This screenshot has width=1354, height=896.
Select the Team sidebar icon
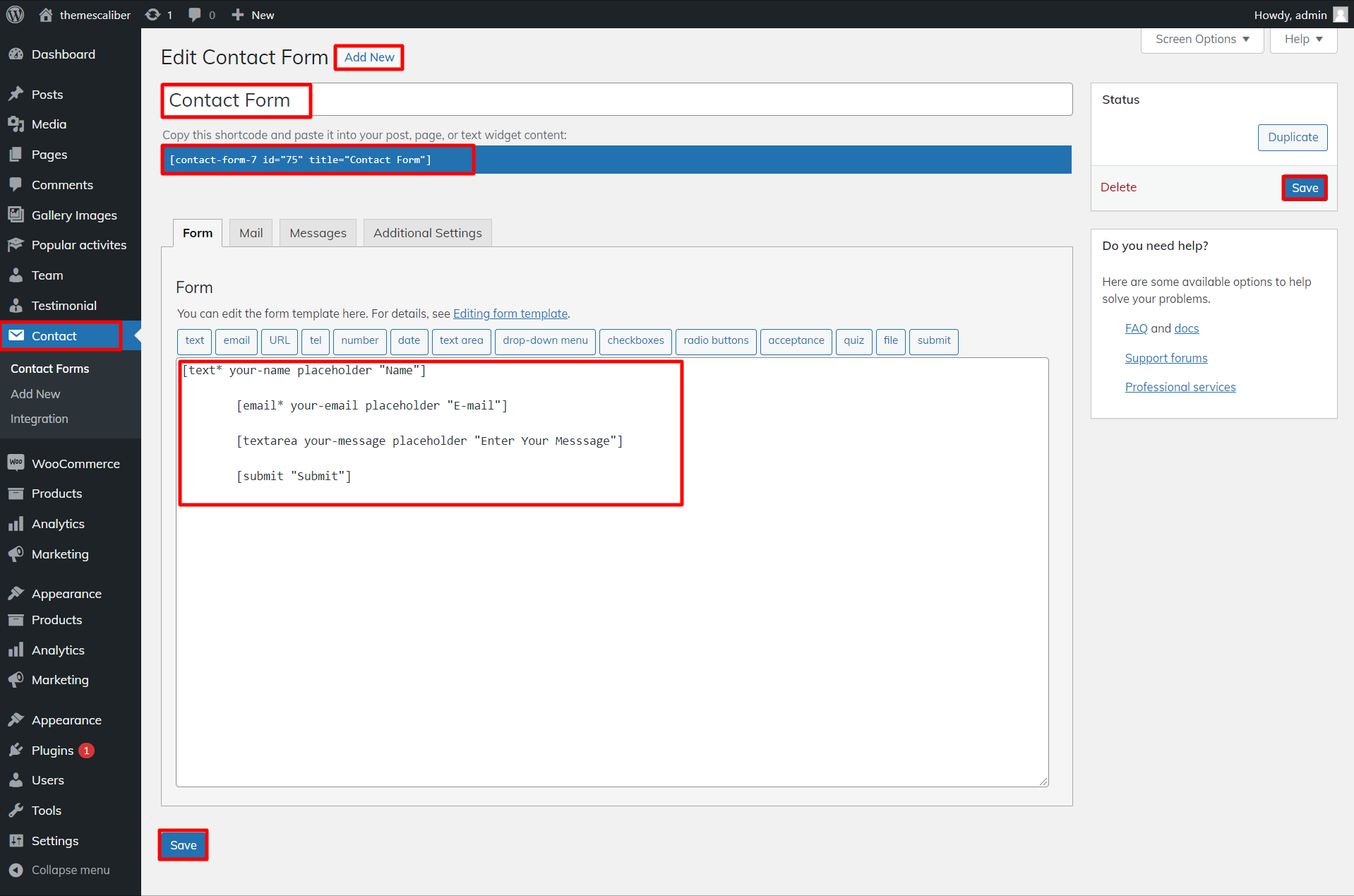coord(17,275)
